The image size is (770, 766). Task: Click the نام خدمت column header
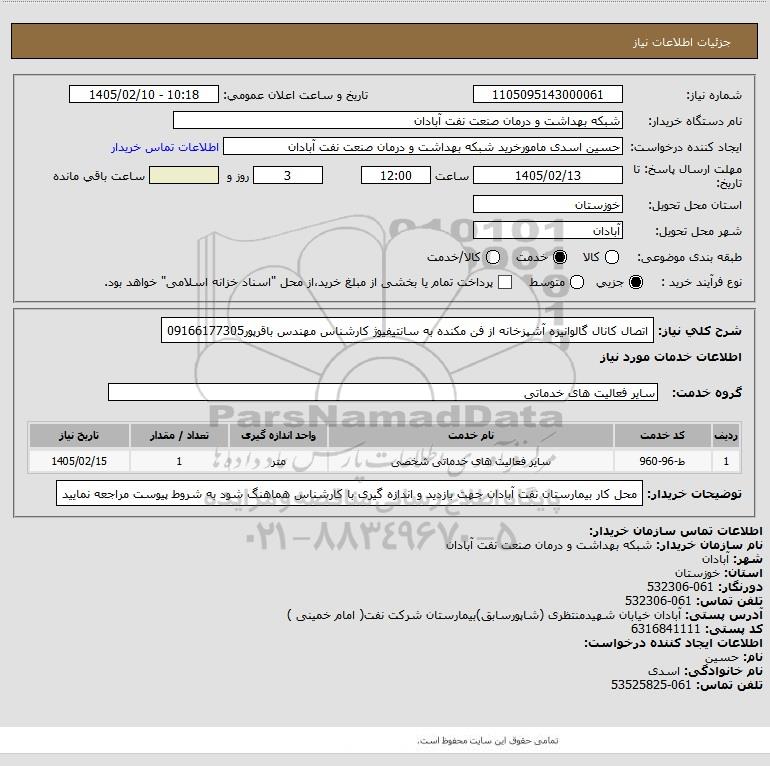click(x=470, y=435)
